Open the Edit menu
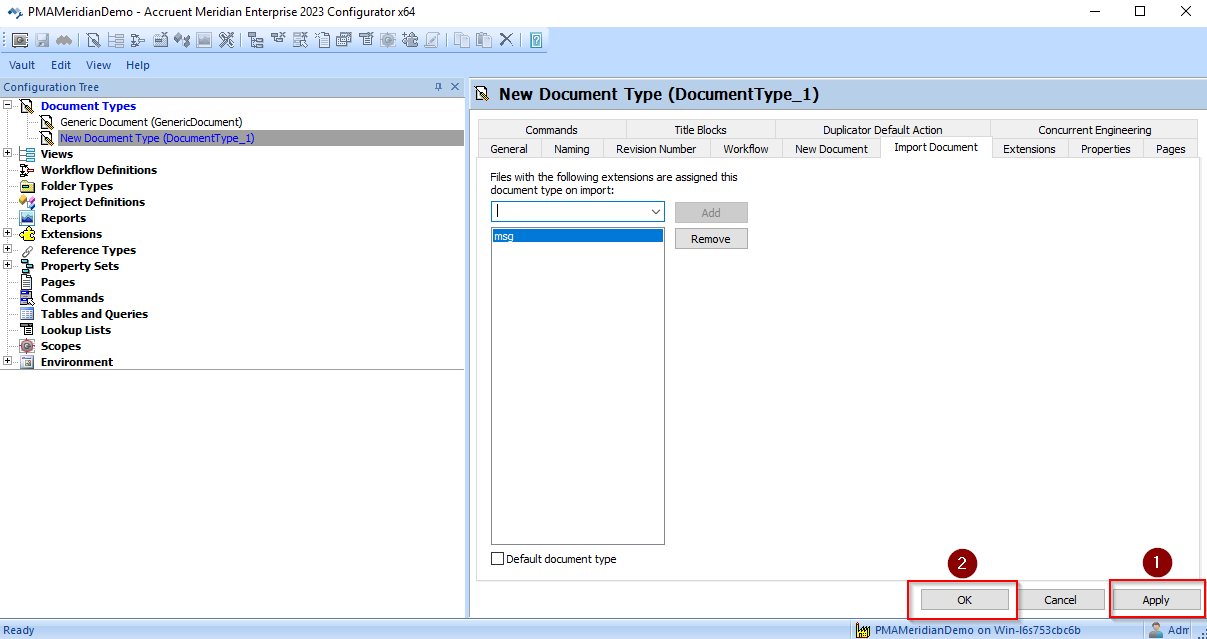1207x639 pixels. pos(61,65)
